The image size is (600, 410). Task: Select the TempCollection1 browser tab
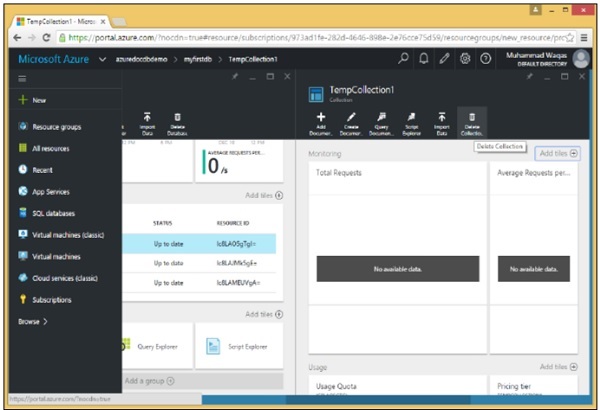61,22
